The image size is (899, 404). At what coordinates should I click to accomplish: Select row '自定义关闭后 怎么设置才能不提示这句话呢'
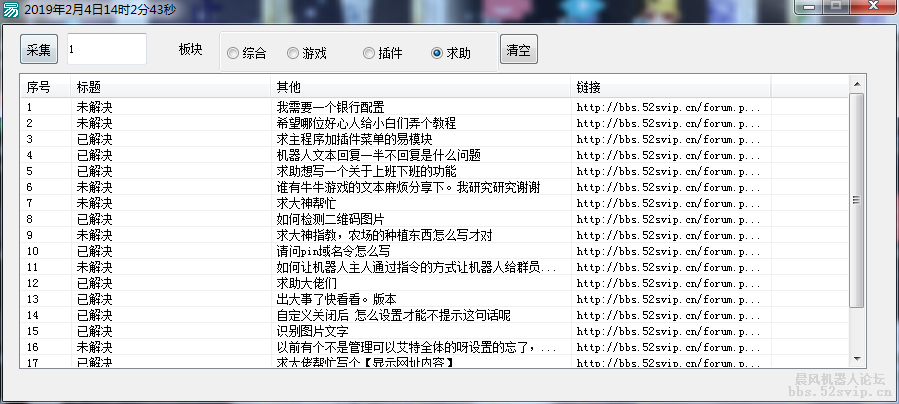pos(435,315)
